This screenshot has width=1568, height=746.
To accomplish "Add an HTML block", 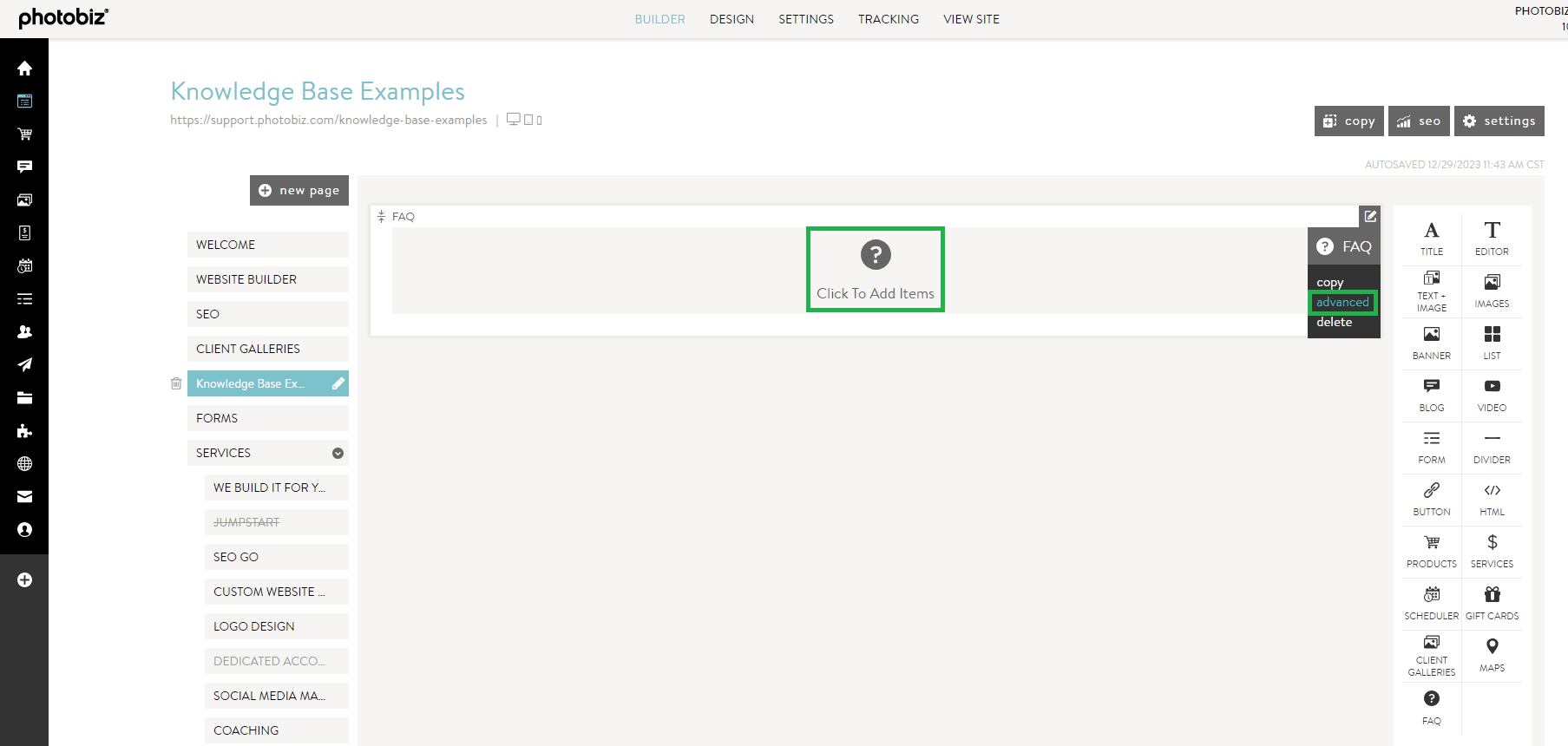I will pos(1492,499).
